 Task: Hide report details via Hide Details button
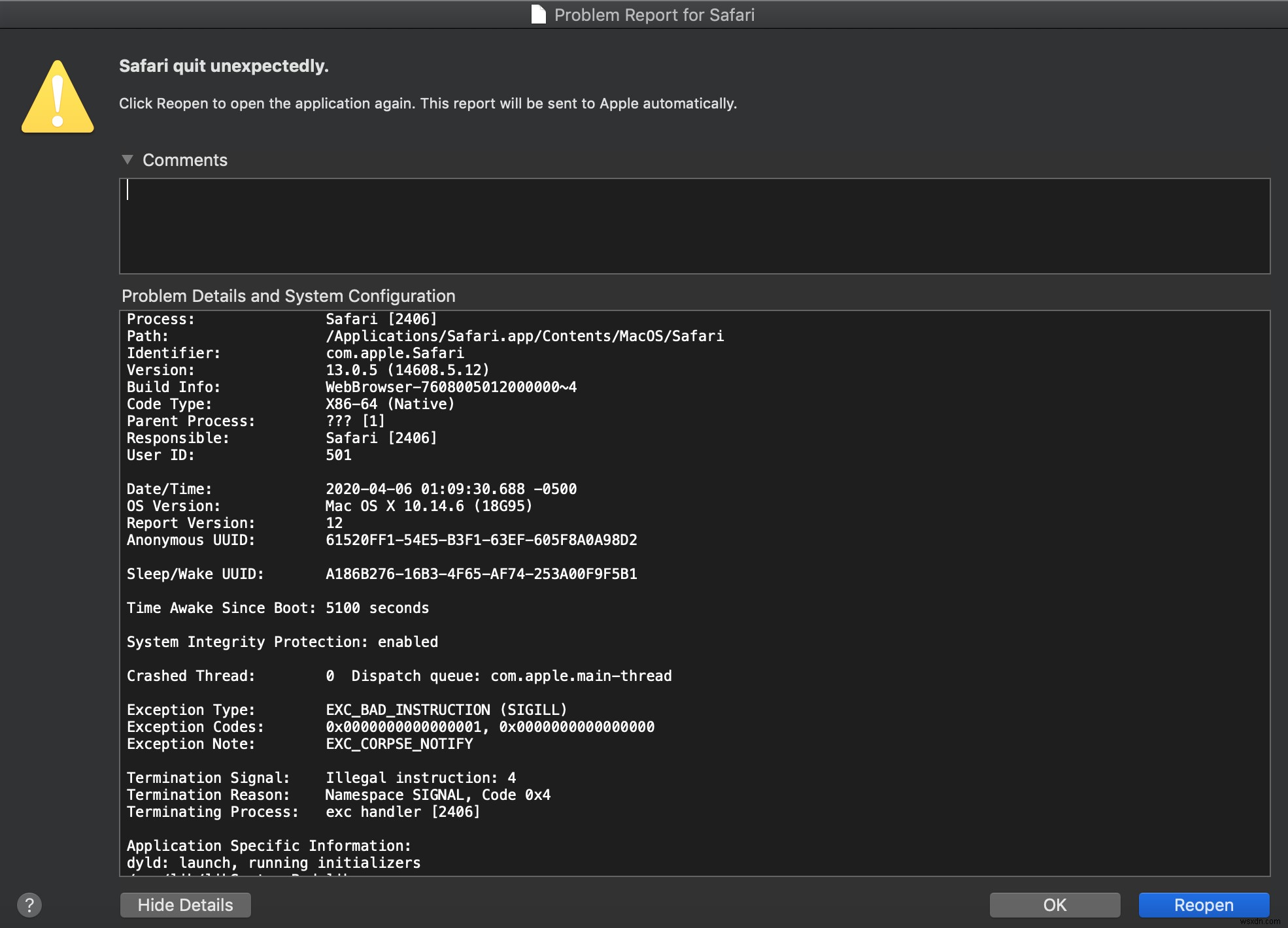185,905
